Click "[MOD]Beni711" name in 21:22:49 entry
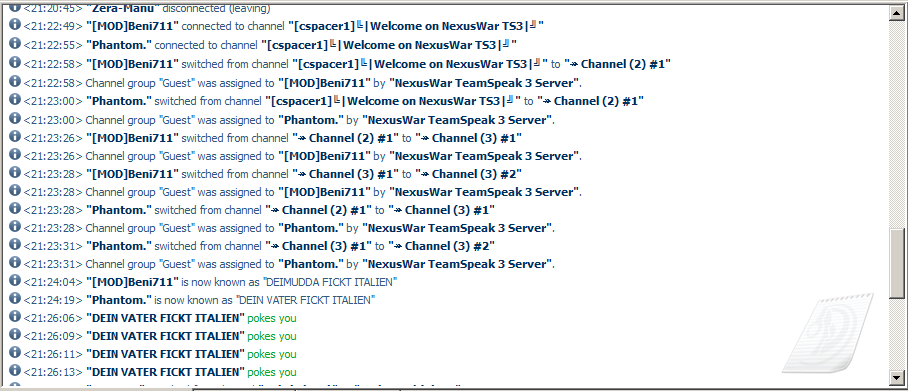Screen dimensions: 908x391 133,27
